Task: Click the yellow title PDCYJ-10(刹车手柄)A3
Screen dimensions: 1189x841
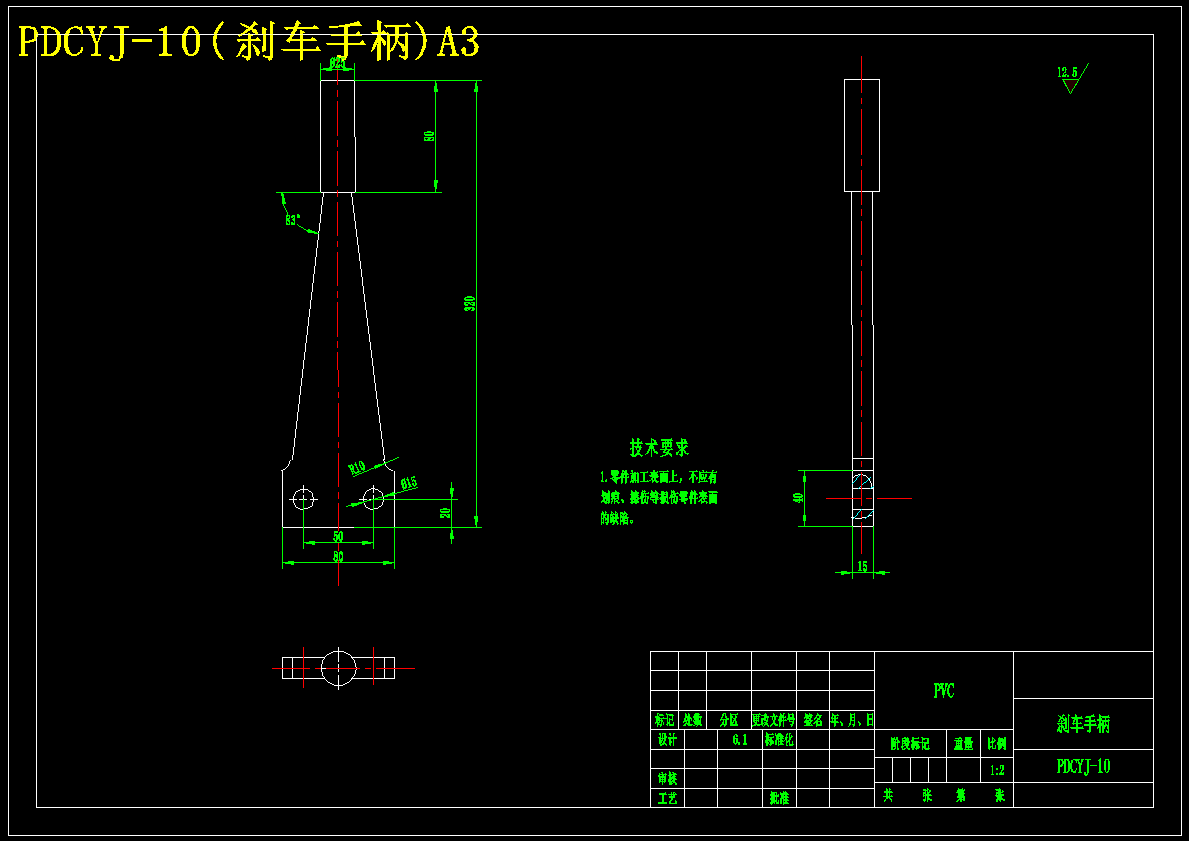Action: pos(249,43)
